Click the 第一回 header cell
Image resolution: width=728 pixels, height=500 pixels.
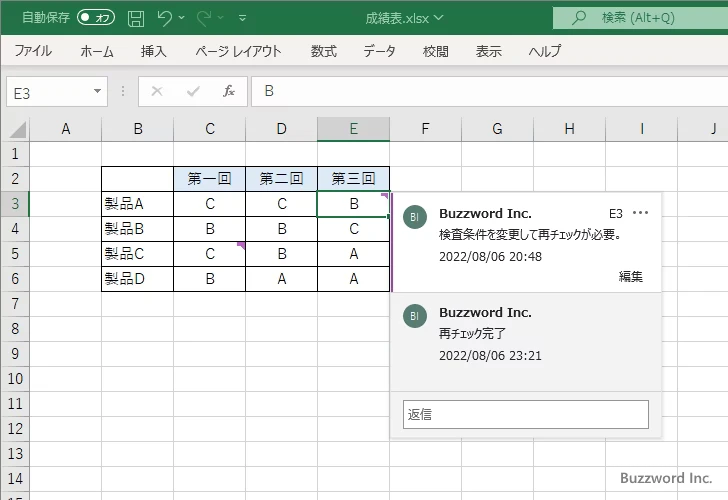(209, 179)
